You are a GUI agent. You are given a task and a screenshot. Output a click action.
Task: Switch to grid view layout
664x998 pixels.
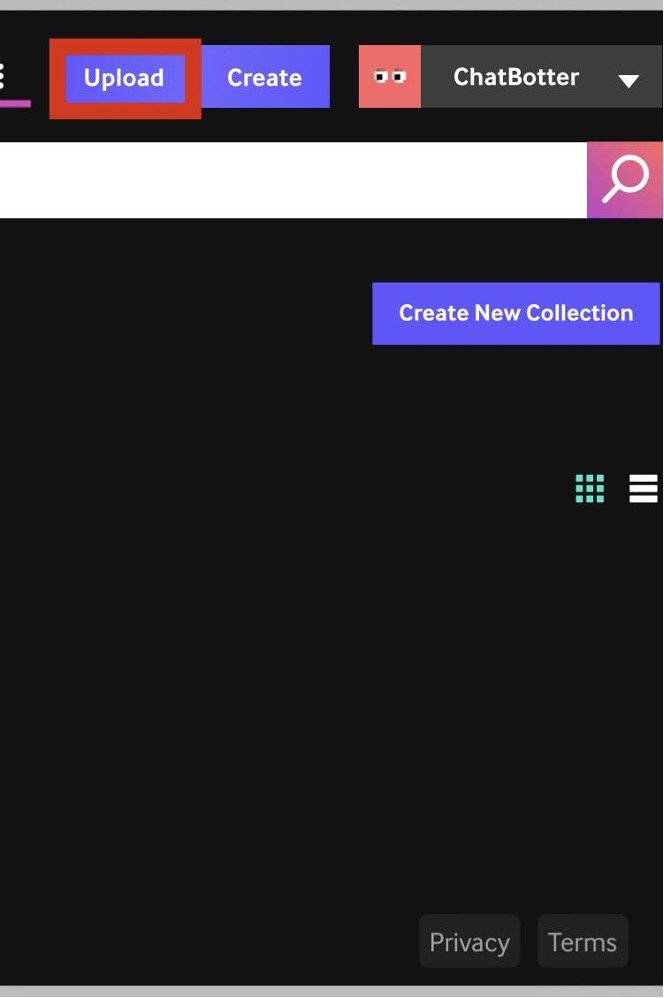(x=590, y=488)
